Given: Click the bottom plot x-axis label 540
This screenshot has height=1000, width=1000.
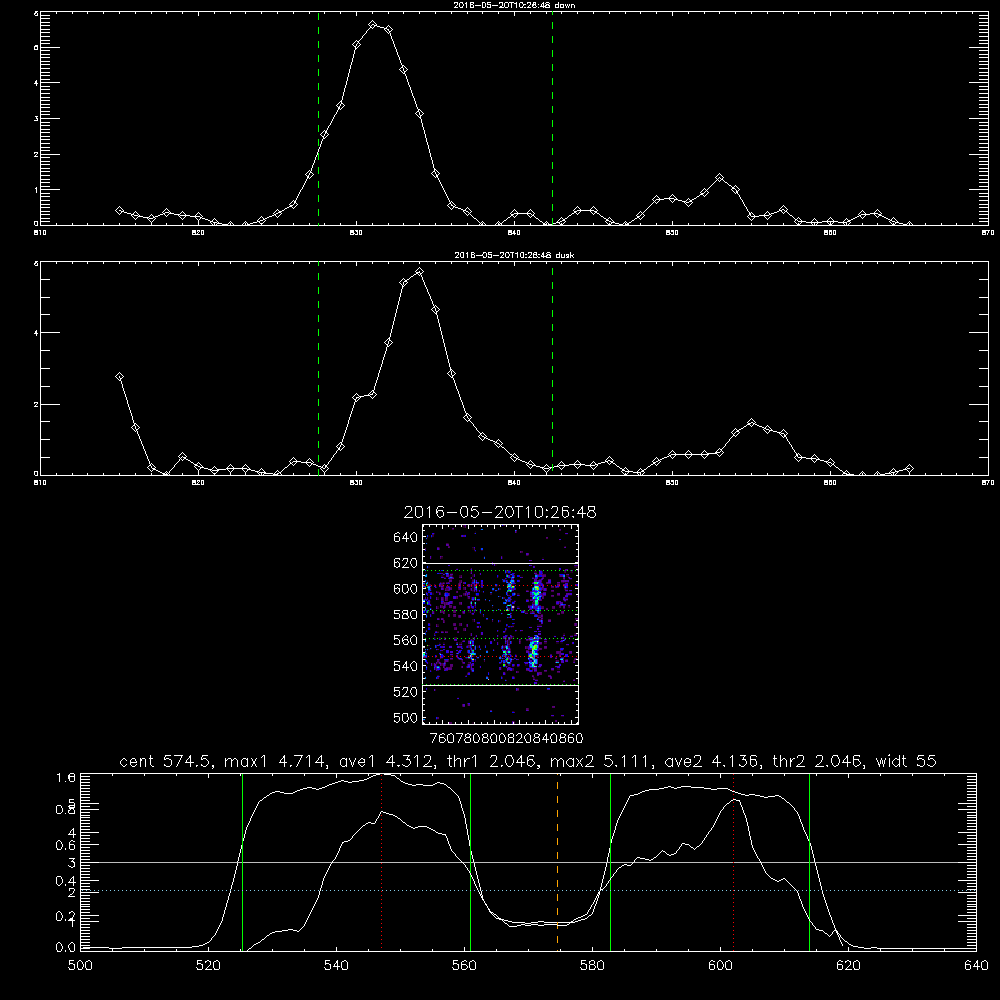Looking at the screenshot, I should click(336, 966).
